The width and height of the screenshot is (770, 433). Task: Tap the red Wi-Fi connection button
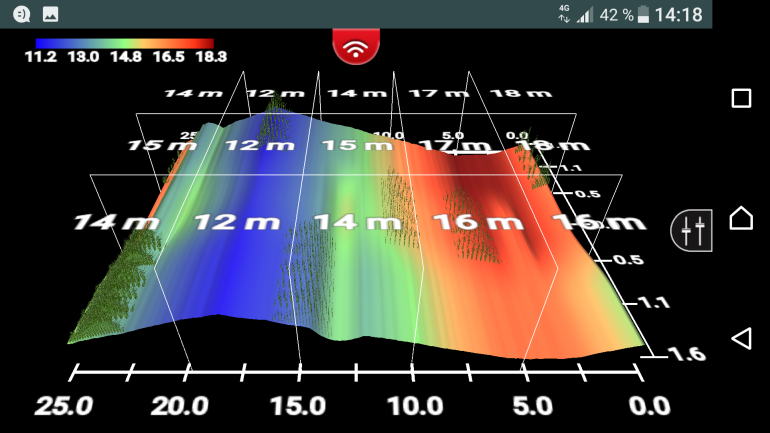[x=354, y=47]
